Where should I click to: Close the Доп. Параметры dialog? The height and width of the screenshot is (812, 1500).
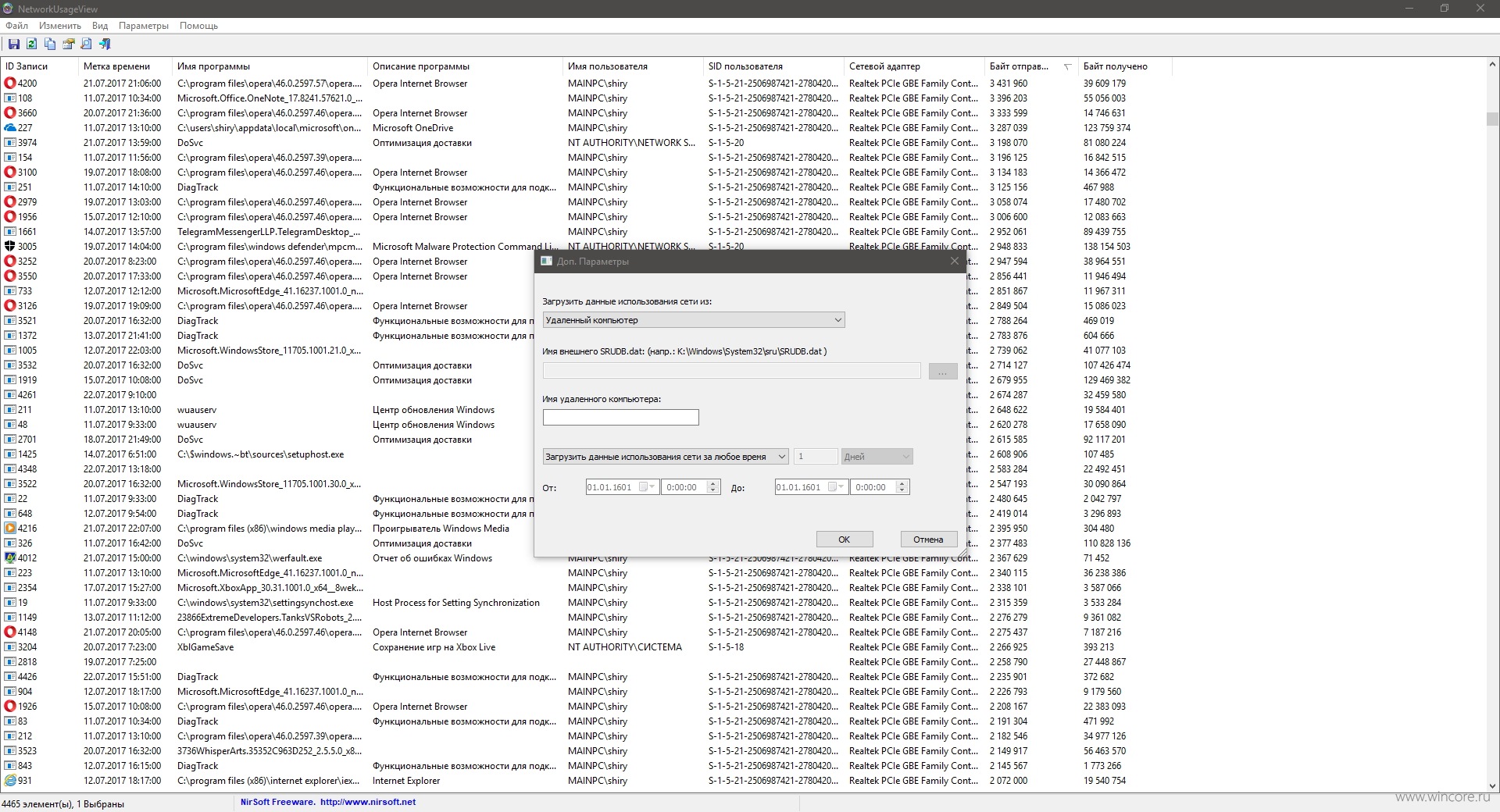tap(954, 261)
